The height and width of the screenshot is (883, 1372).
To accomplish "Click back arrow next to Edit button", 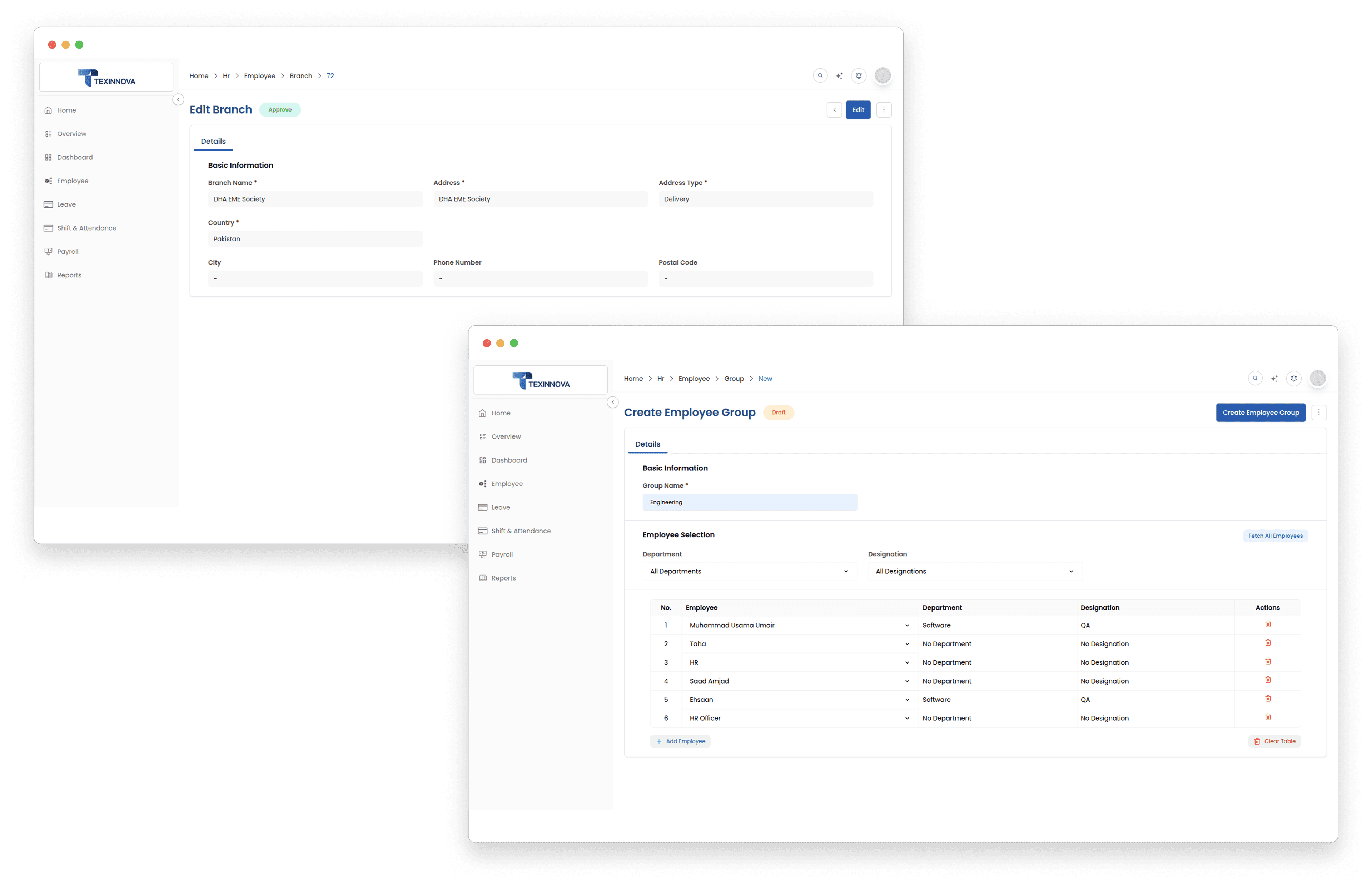I will coord(834,109).
